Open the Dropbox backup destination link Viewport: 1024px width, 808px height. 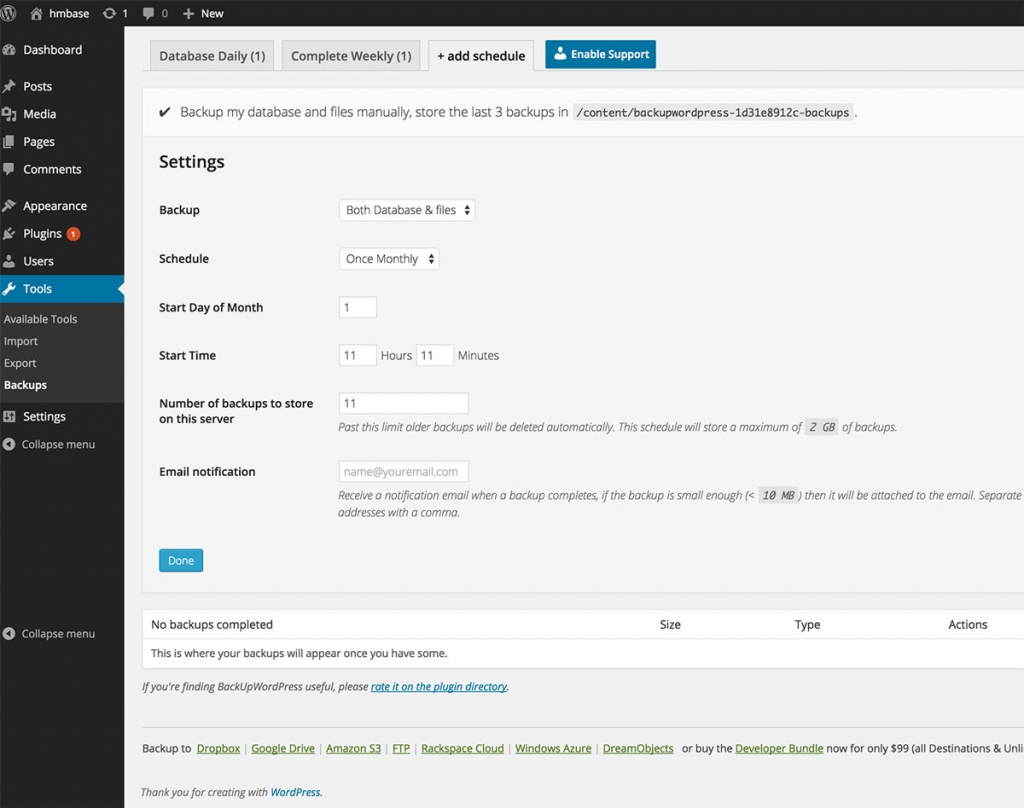point(218,748)
